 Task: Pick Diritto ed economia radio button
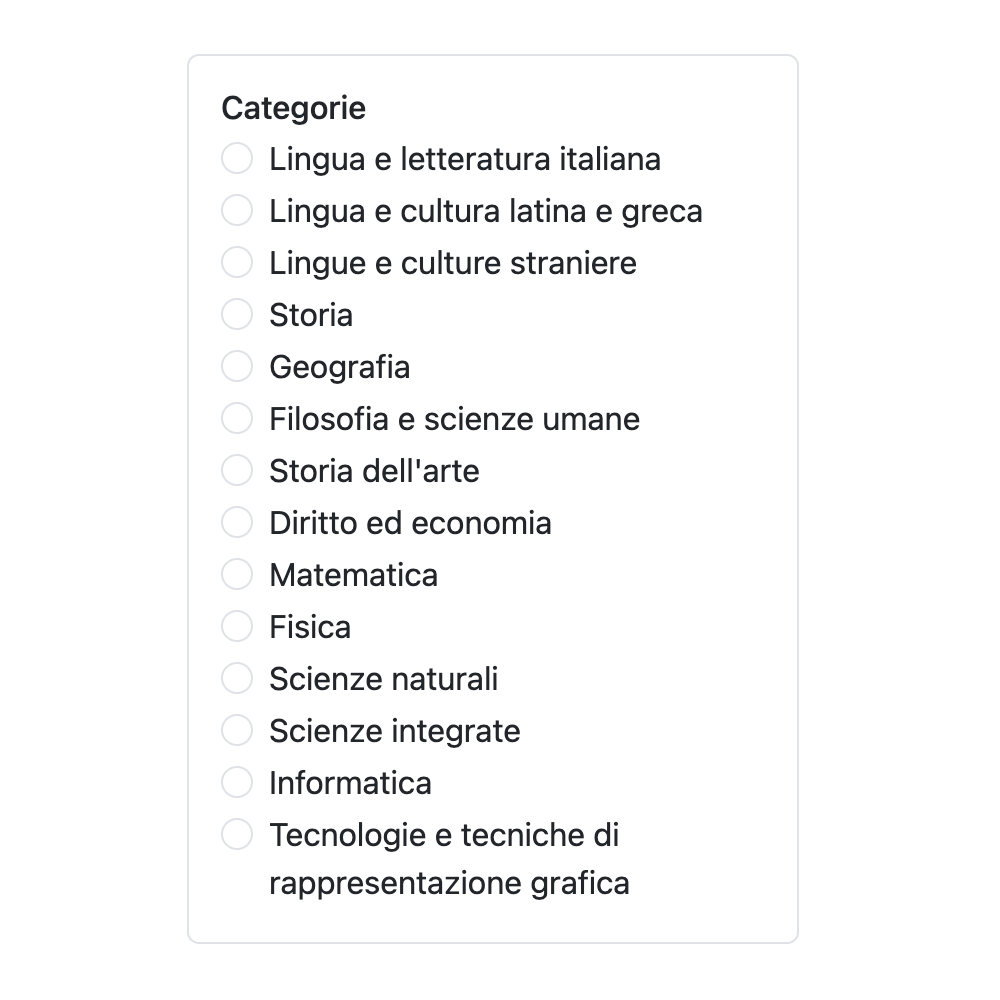click(x=237, y=522)
